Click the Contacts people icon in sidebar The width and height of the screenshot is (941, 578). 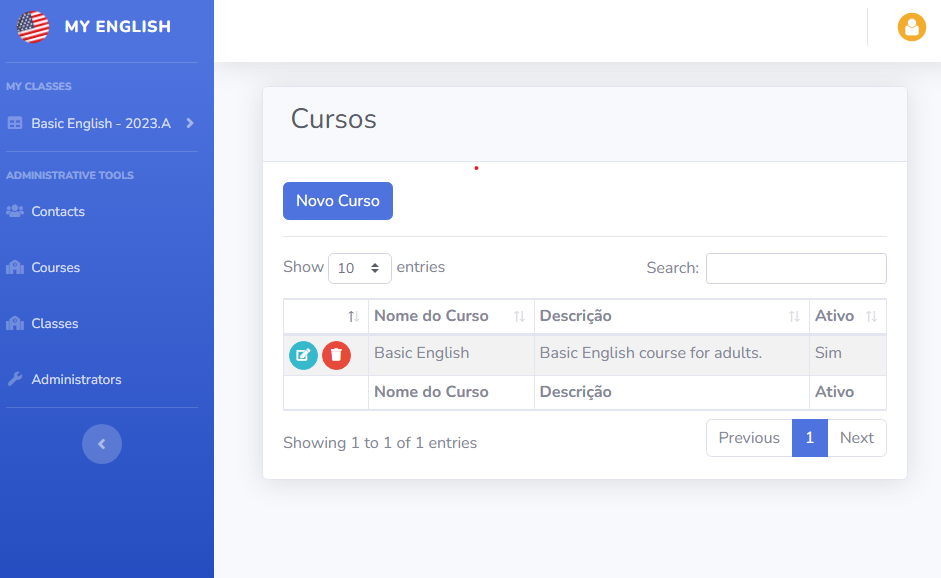pyautogui.click(x=15, y=211)
